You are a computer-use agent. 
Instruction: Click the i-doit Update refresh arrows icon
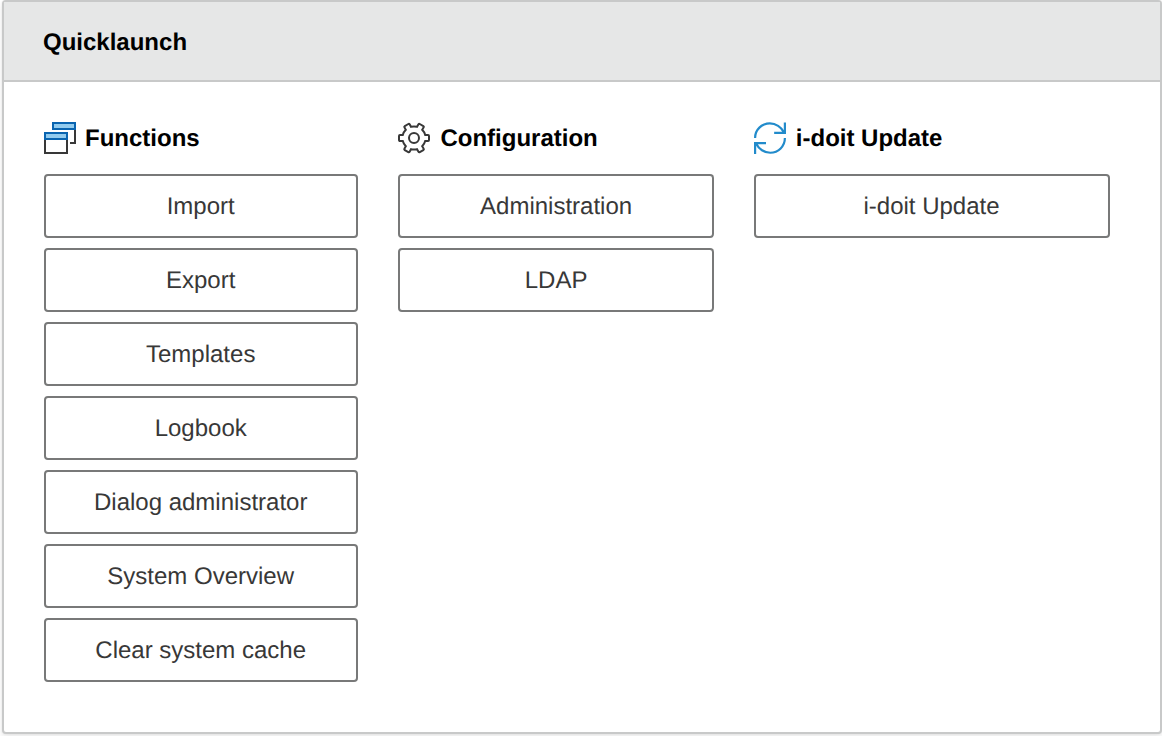pyautogui.click(x=770, y=138)
